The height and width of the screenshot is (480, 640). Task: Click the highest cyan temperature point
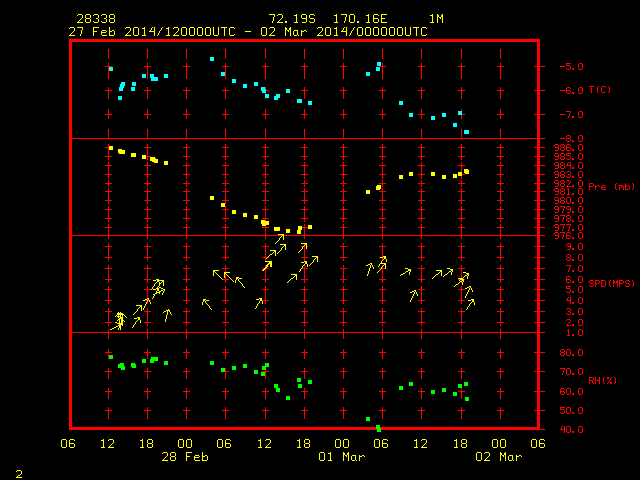(x=212, y=59)
